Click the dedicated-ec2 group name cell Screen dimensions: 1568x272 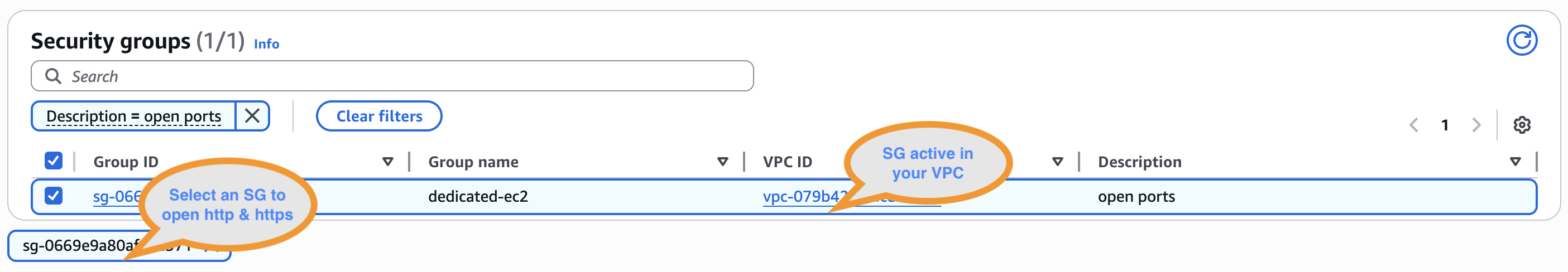pos(478,197)
